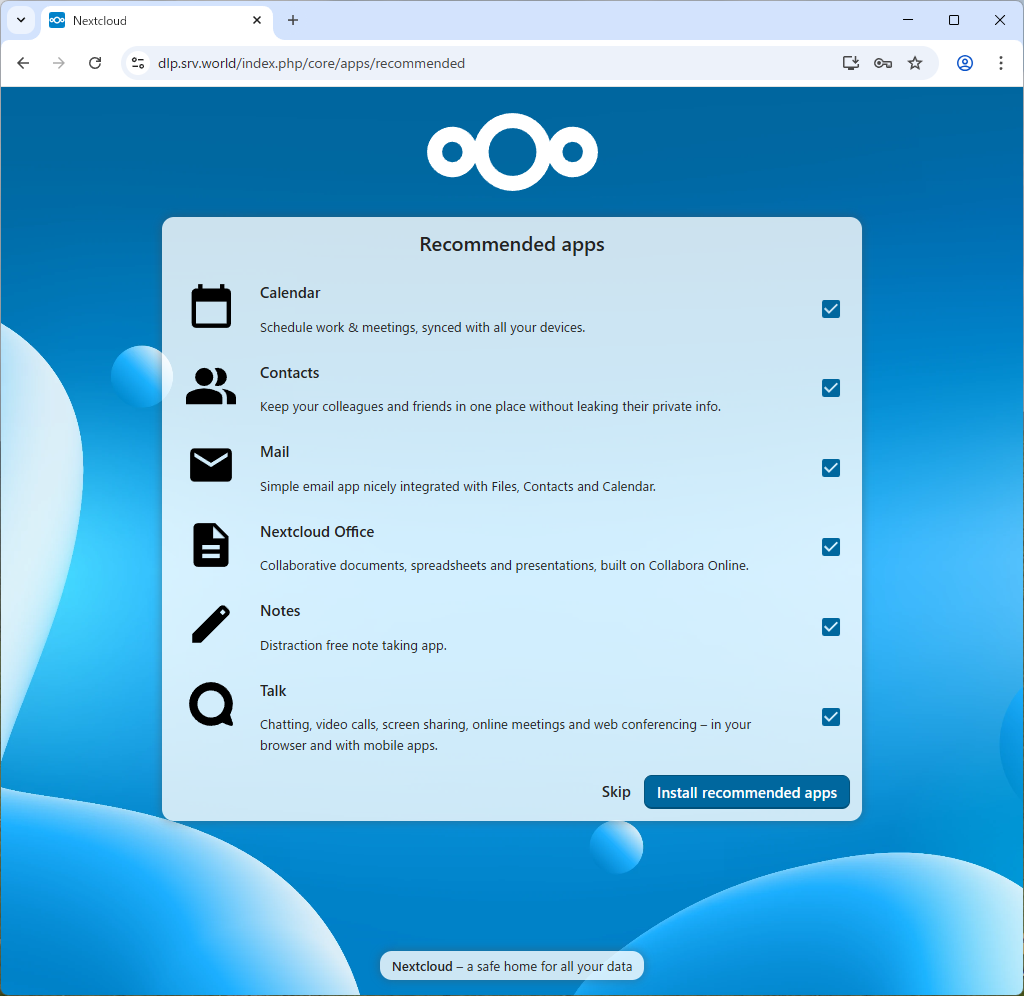This screenshot has height=996, width=1024.
Task: Uncheck the Mail checkbox
Action: click(831, 468)
